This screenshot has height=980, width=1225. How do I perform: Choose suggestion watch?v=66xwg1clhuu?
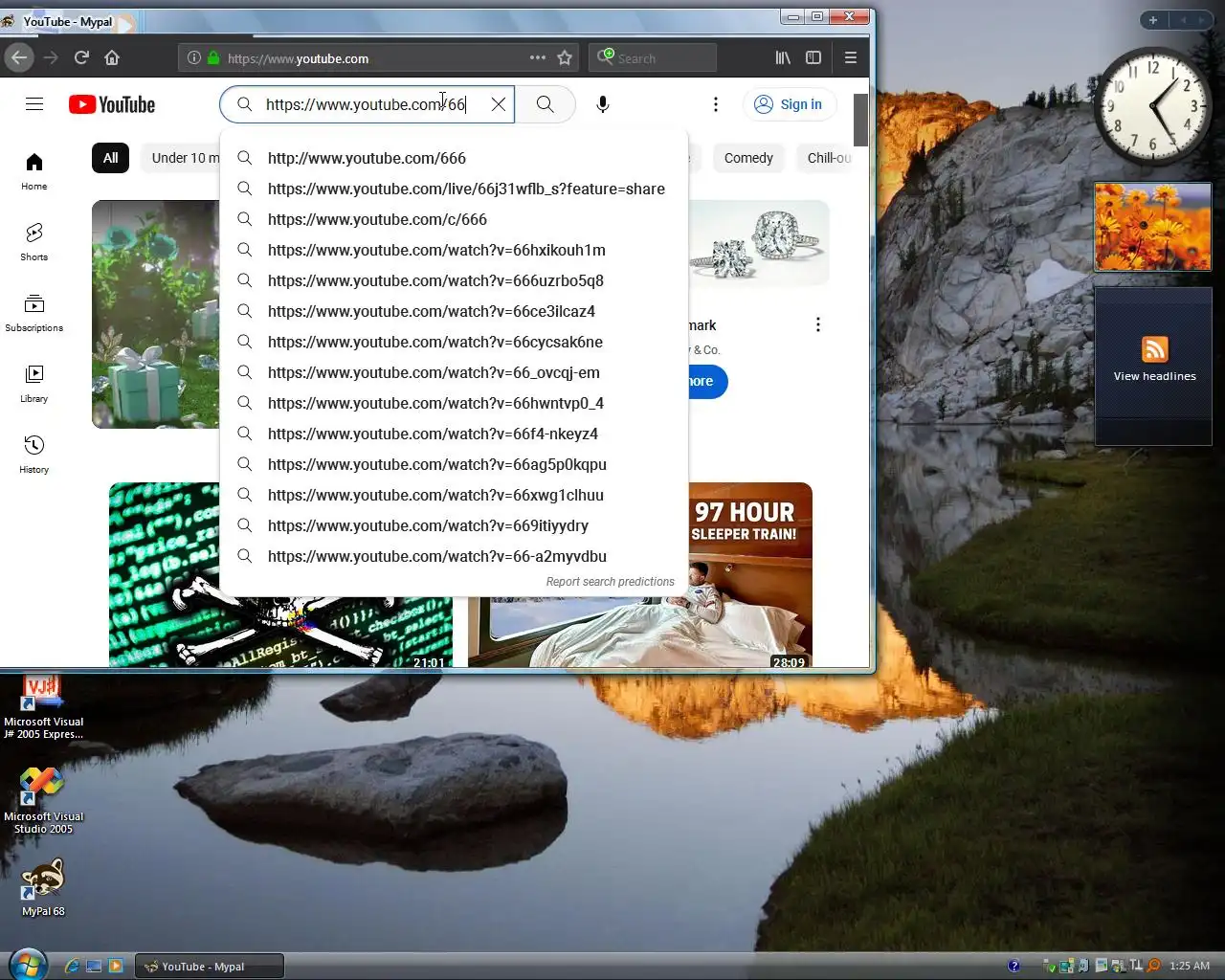(454, 495)
